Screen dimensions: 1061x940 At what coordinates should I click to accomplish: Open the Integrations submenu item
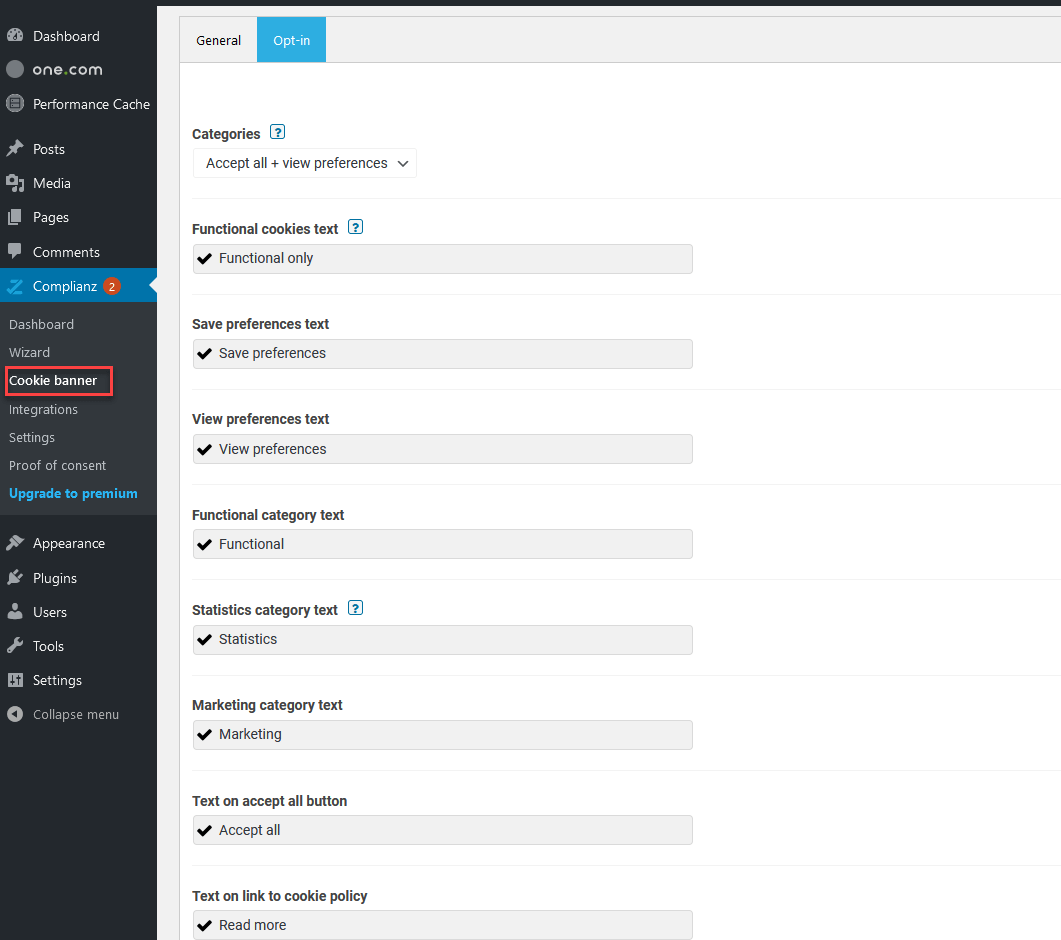coord(43,409)
